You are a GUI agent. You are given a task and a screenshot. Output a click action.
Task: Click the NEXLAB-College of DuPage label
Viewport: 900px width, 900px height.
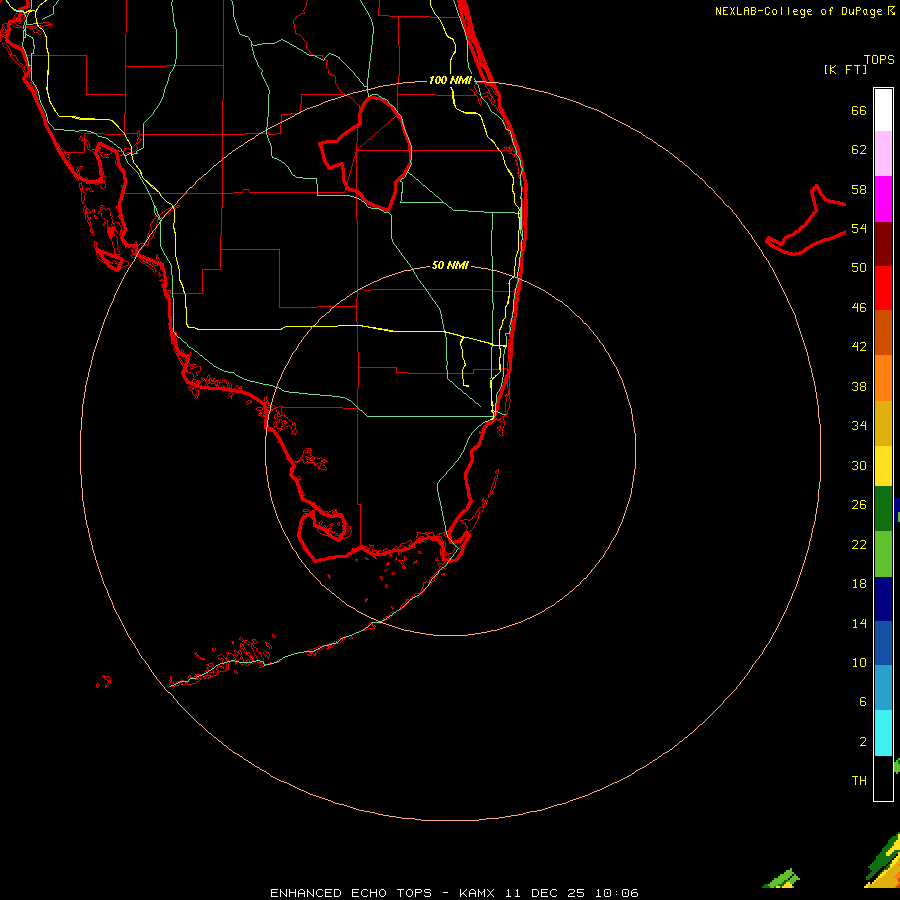804,11
